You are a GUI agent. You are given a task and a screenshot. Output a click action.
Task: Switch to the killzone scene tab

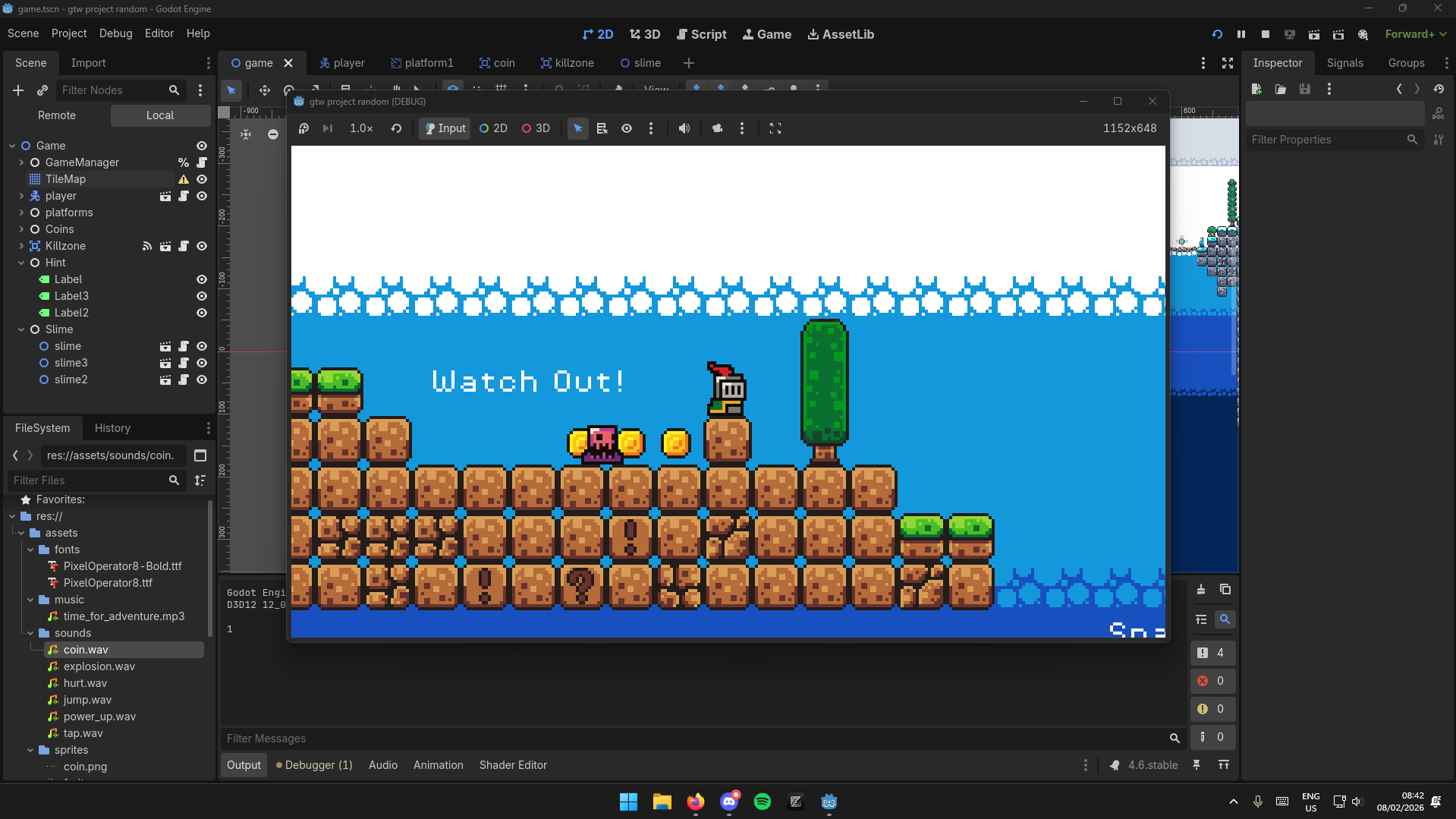[567, 63]
